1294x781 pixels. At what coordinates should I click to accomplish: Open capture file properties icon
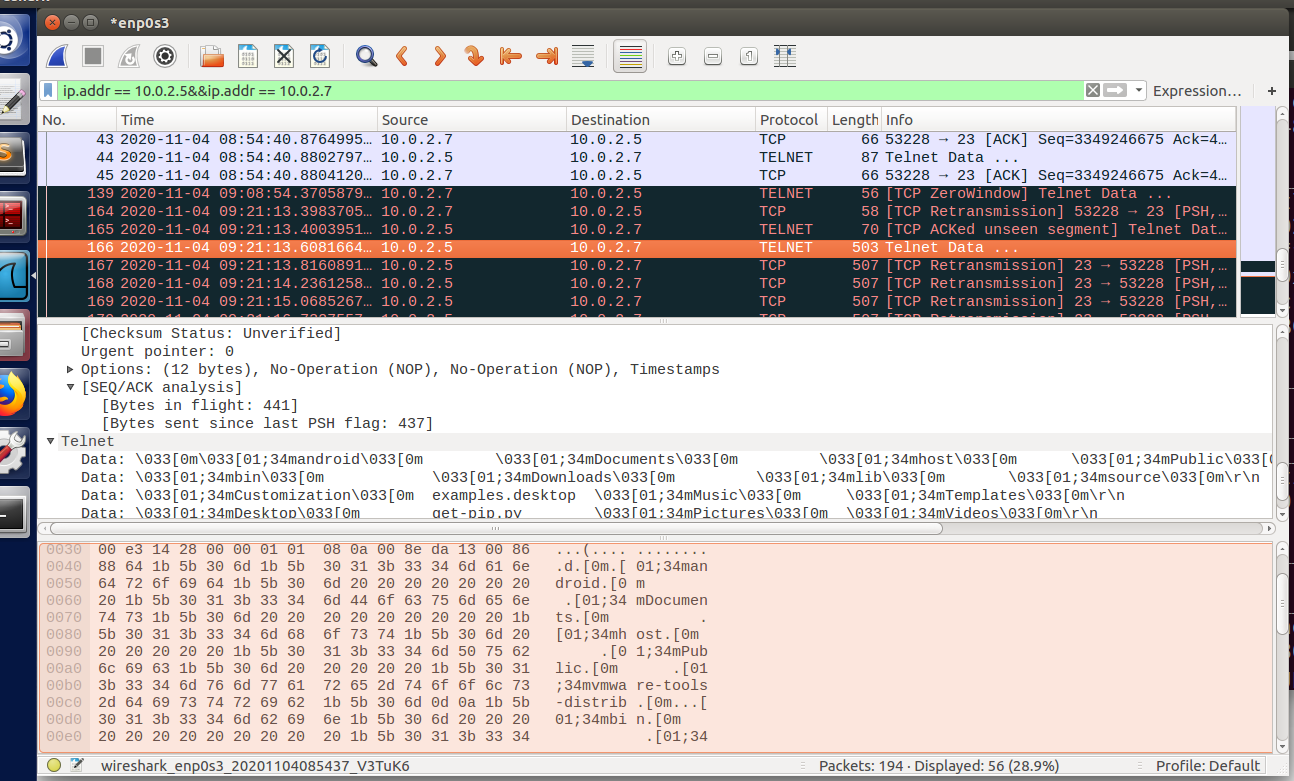coord(77,766)
